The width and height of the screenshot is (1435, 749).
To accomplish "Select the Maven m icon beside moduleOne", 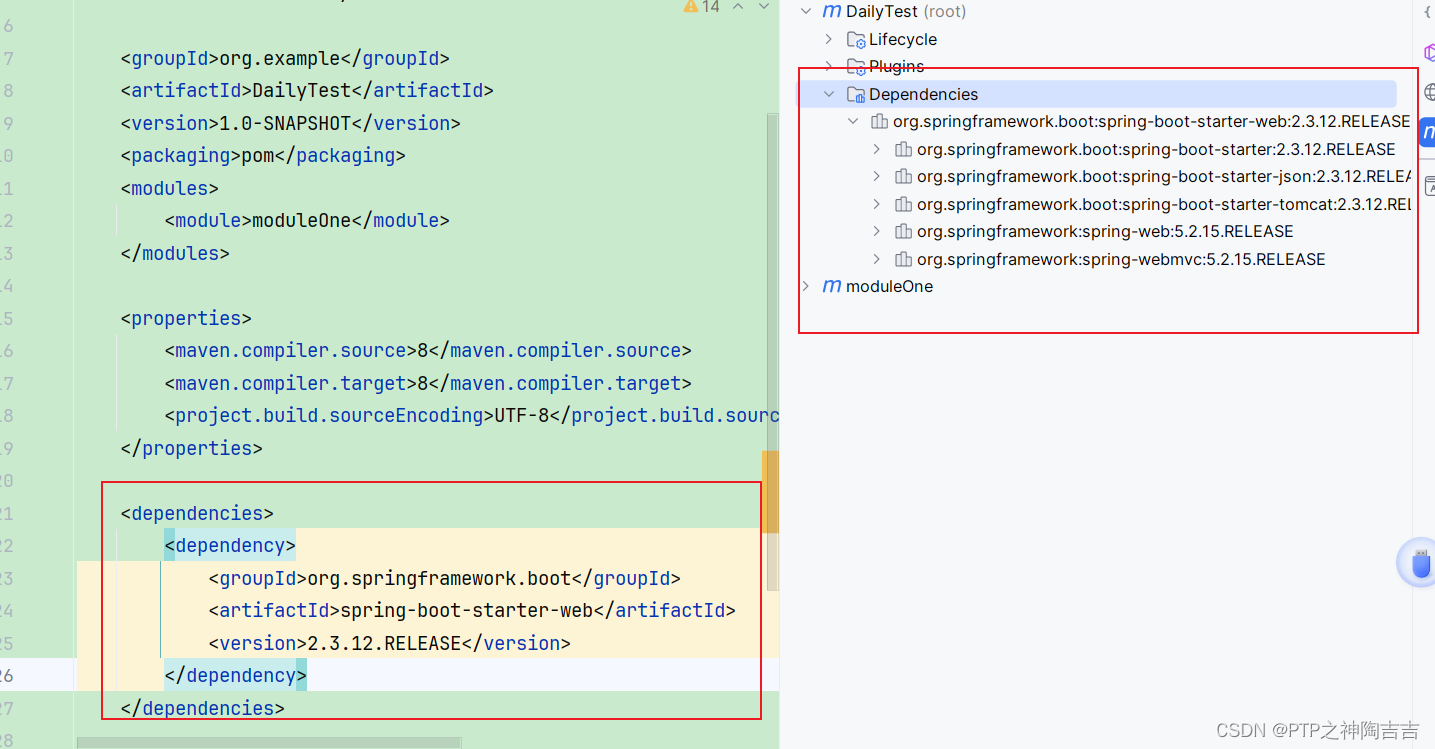I will tap(831, 286).
